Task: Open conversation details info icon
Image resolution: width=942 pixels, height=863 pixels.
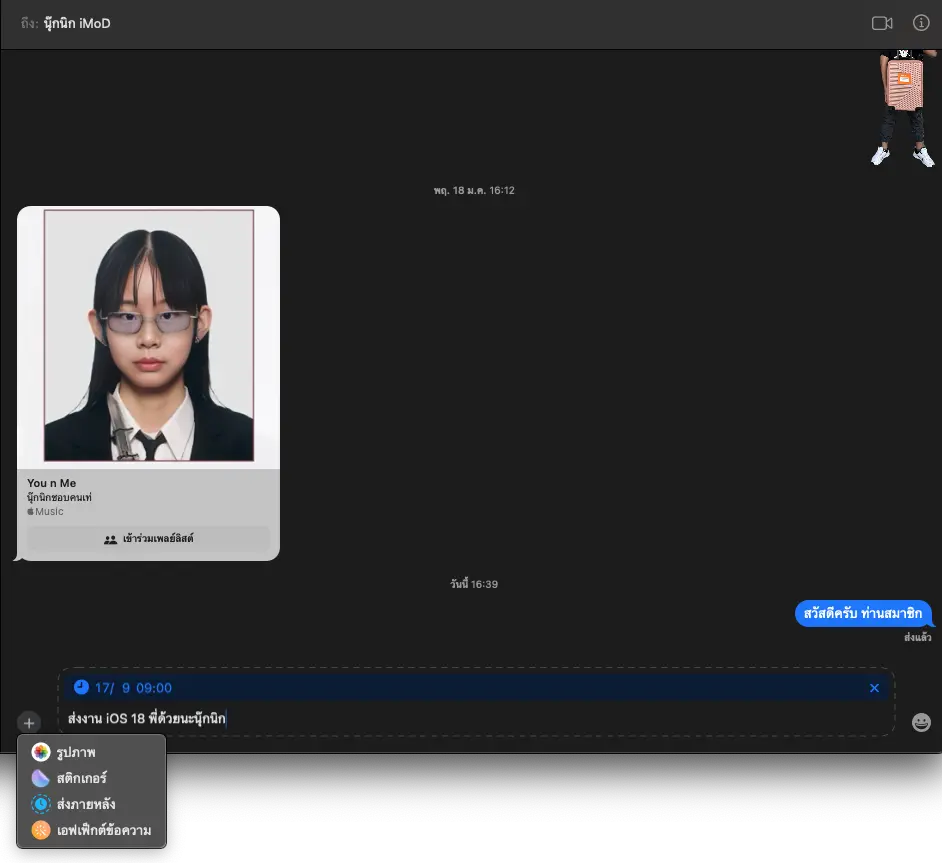Action: [921, 23]
